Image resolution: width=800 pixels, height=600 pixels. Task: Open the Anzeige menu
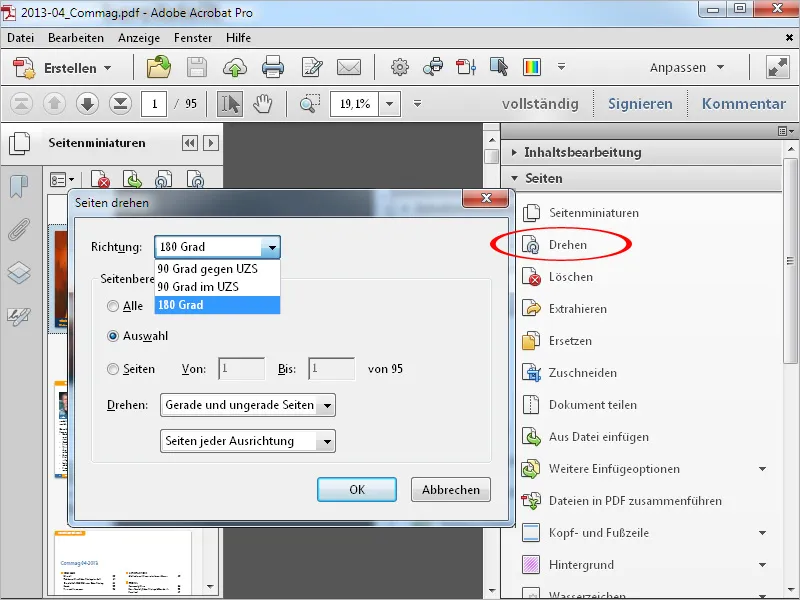(139, 38)
